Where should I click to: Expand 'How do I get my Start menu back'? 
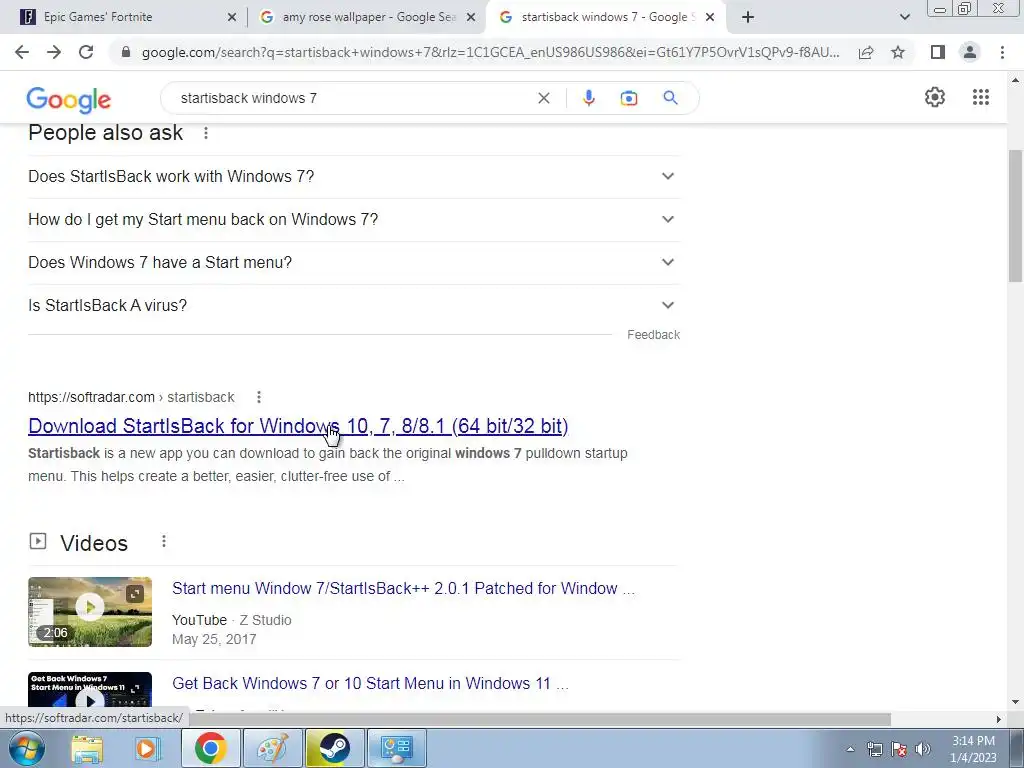(354, 219)
